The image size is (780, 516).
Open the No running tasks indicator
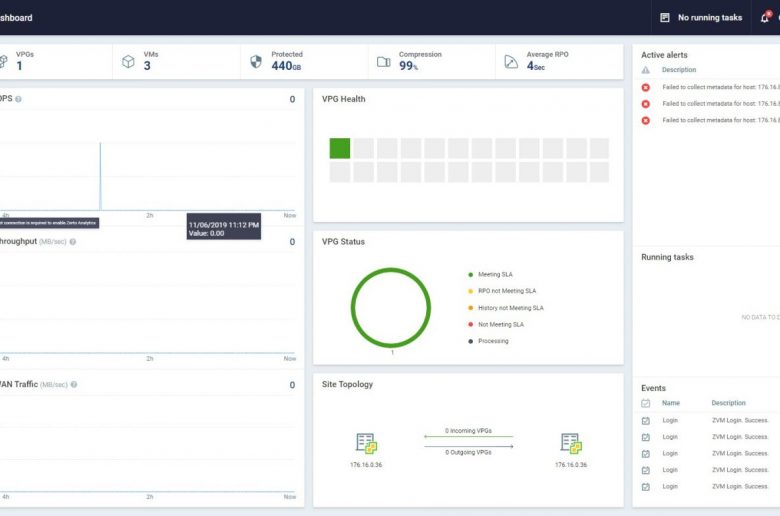[703, 17]
